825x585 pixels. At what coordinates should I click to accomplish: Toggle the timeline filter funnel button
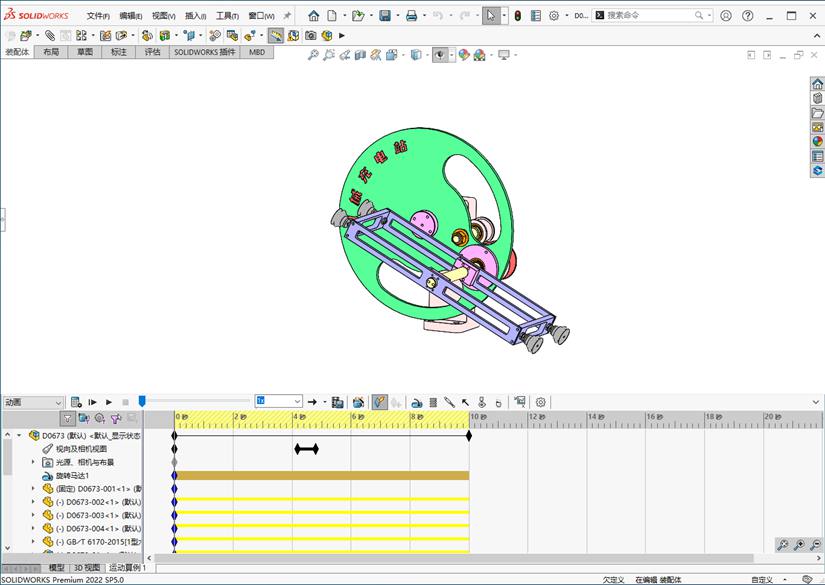(67, 419)
